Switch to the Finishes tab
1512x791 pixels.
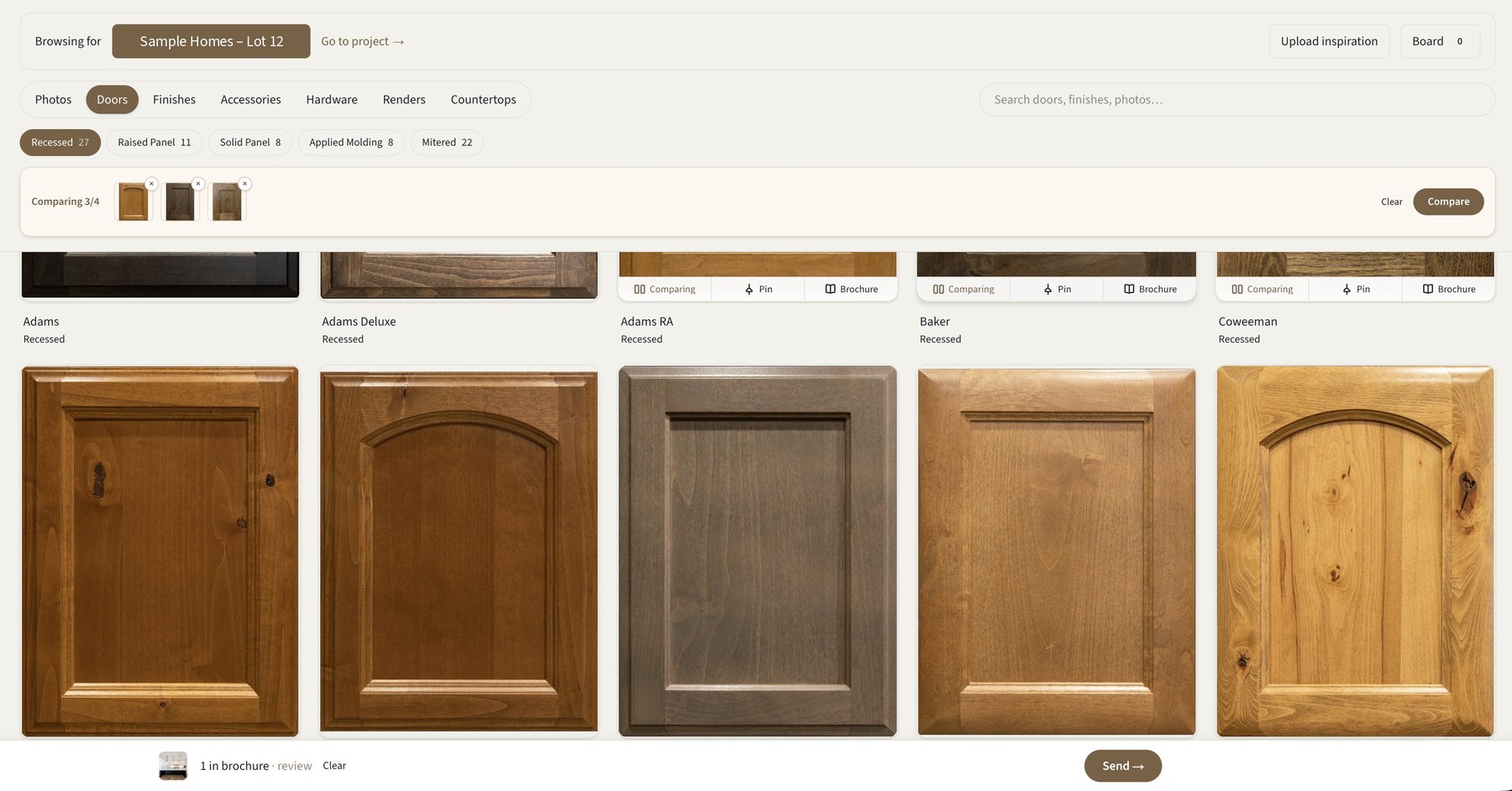pos(174,99)
